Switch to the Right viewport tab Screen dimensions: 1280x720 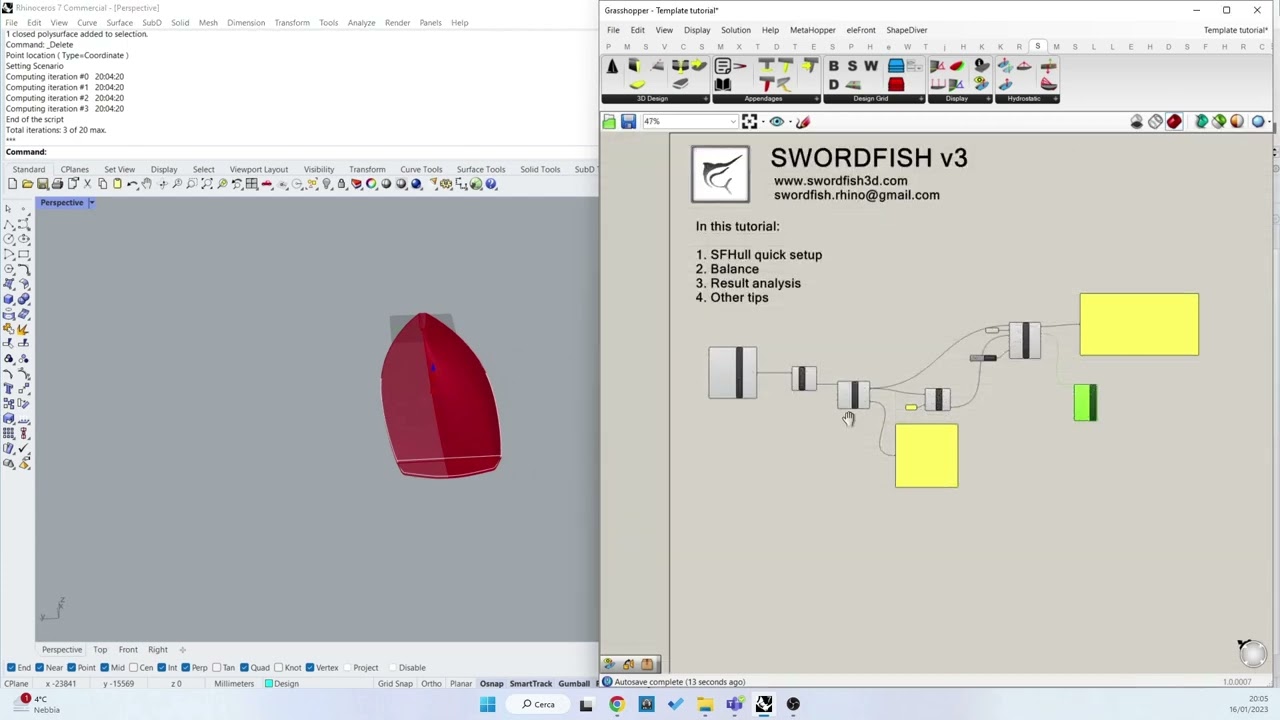(x=158, y=650)
